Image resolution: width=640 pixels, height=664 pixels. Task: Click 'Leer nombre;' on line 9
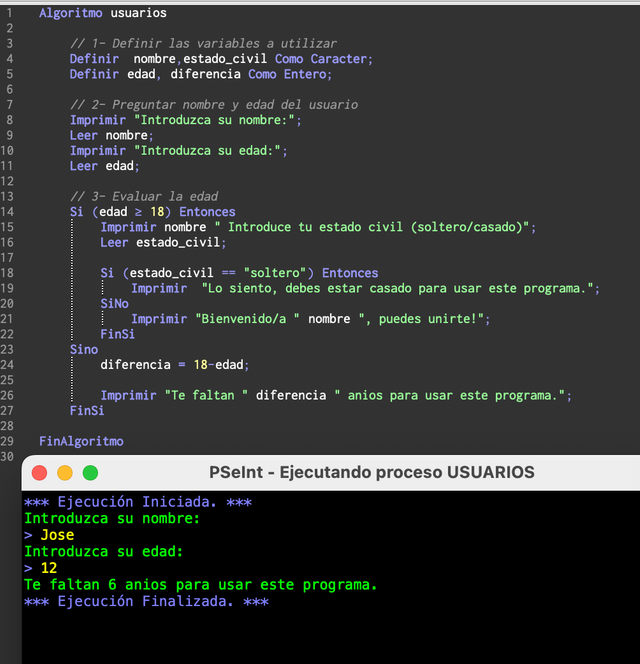111,135
